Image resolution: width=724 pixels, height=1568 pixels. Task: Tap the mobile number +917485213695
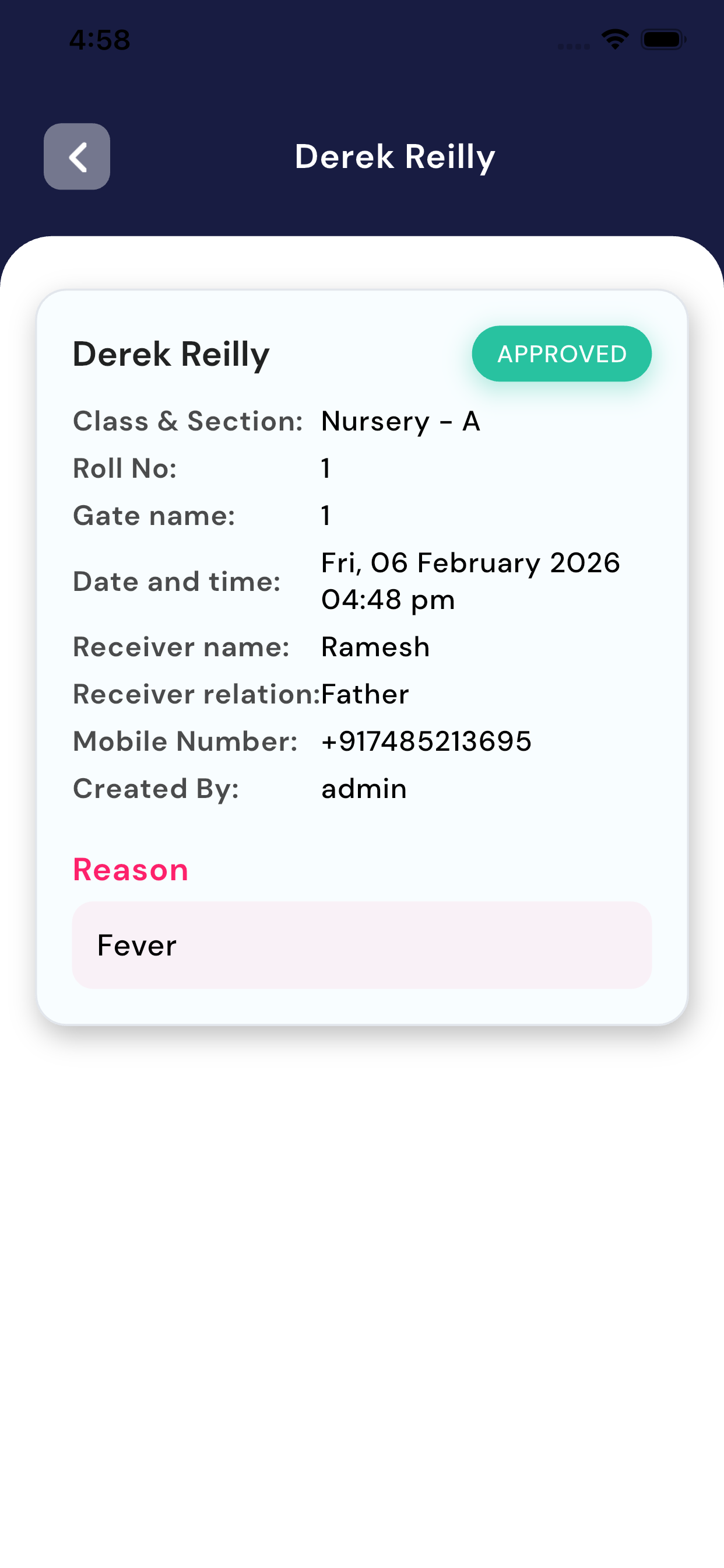[x=426, y=741]
